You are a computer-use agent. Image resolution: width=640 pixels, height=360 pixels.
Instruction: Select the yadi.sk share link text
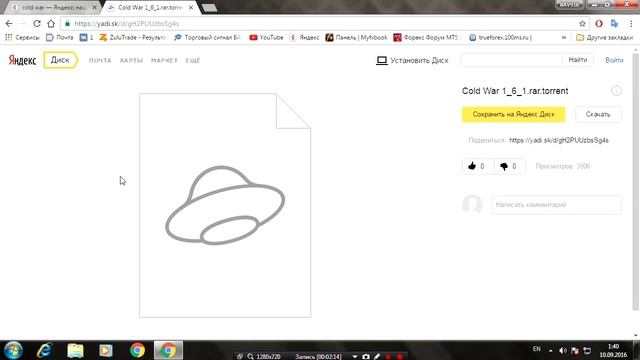click(x=559, y=140)
